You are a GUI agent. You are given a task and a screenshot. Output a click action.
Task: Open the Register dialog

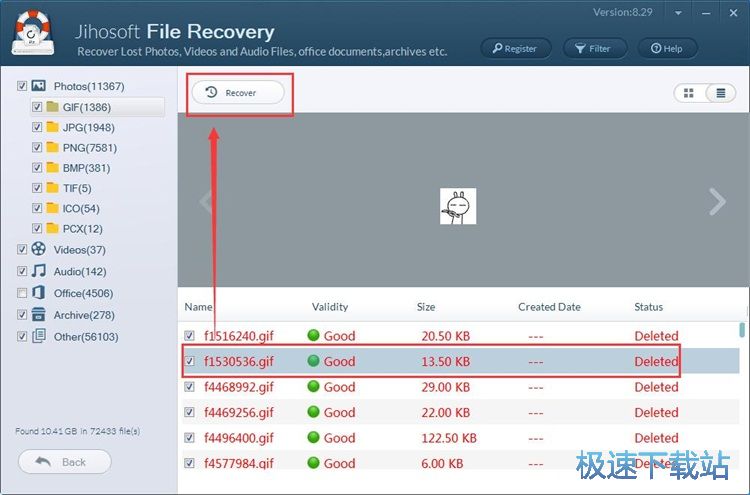click(x=516, y=48)
